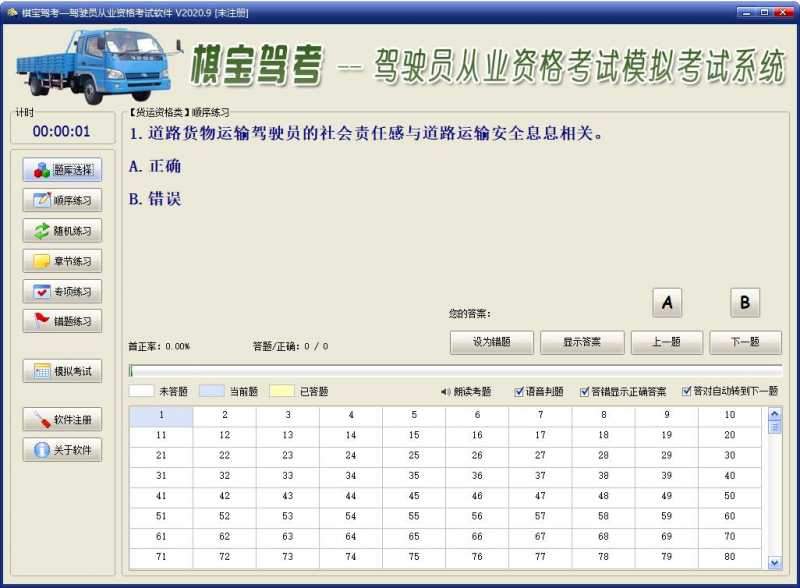Advance using 下一题 next question
Screen dimensions: 800x588
click(745, 342)
